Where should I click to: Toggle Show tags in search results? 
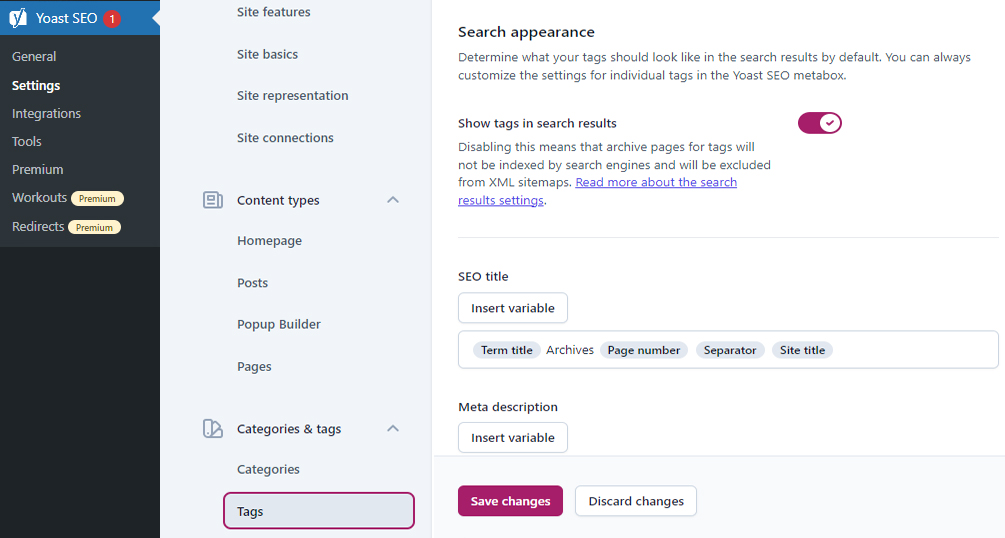point(819,122)
